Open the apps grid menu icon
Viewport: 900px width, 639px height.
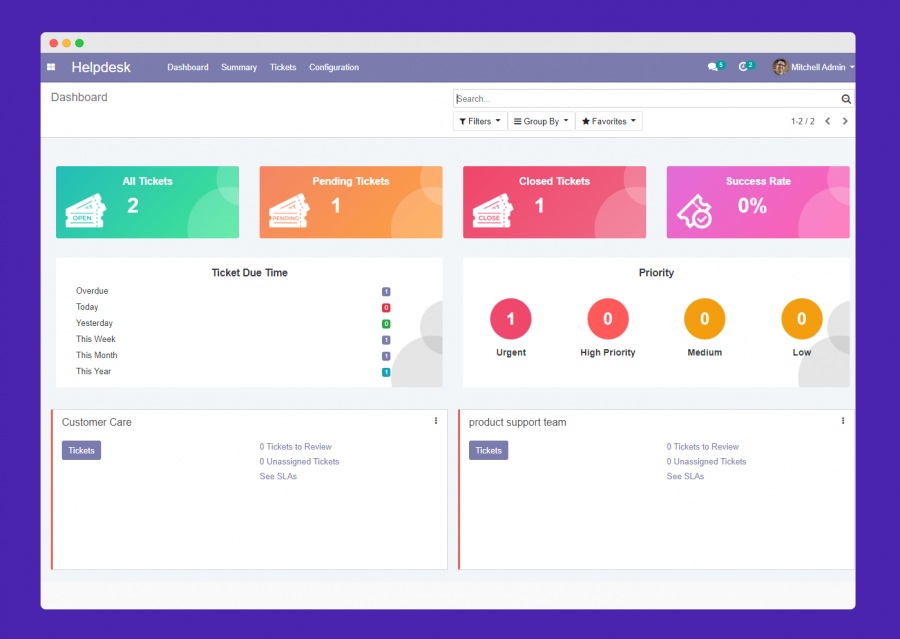point(51,67)
